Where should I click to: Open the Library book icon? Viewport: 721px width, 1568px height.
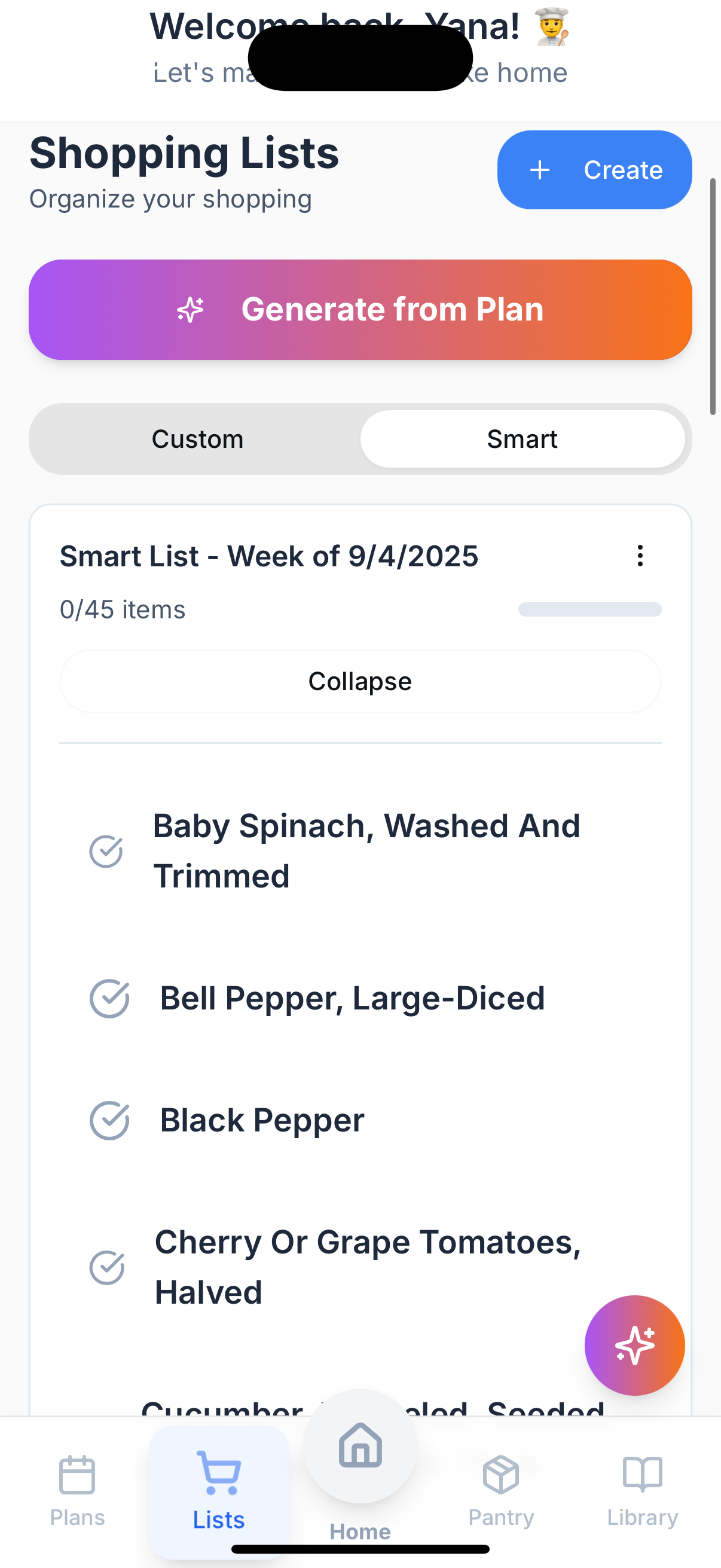tap(643, 1475)
